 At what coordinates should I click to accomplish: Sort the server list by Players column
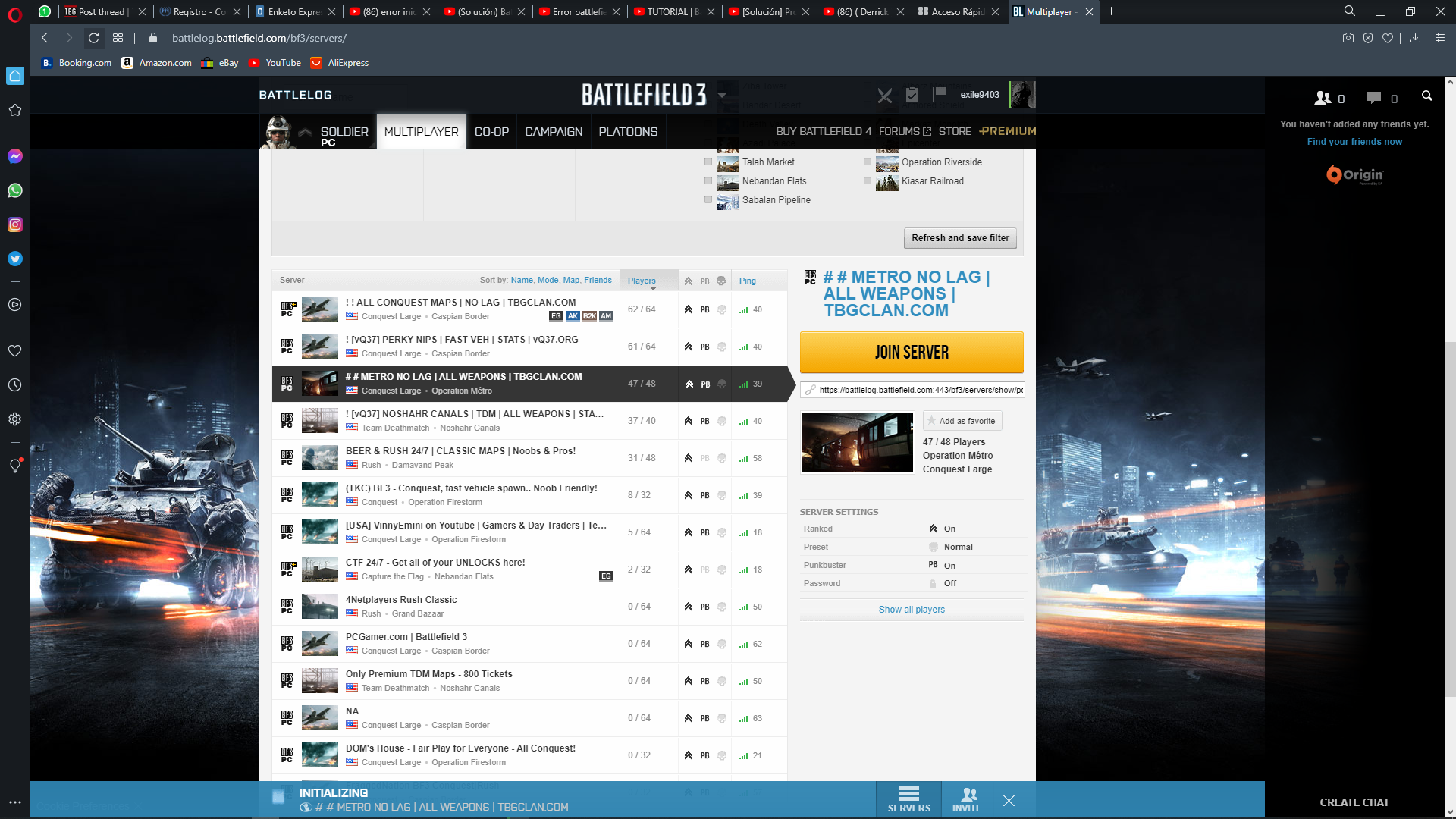[x=642, y=281]
